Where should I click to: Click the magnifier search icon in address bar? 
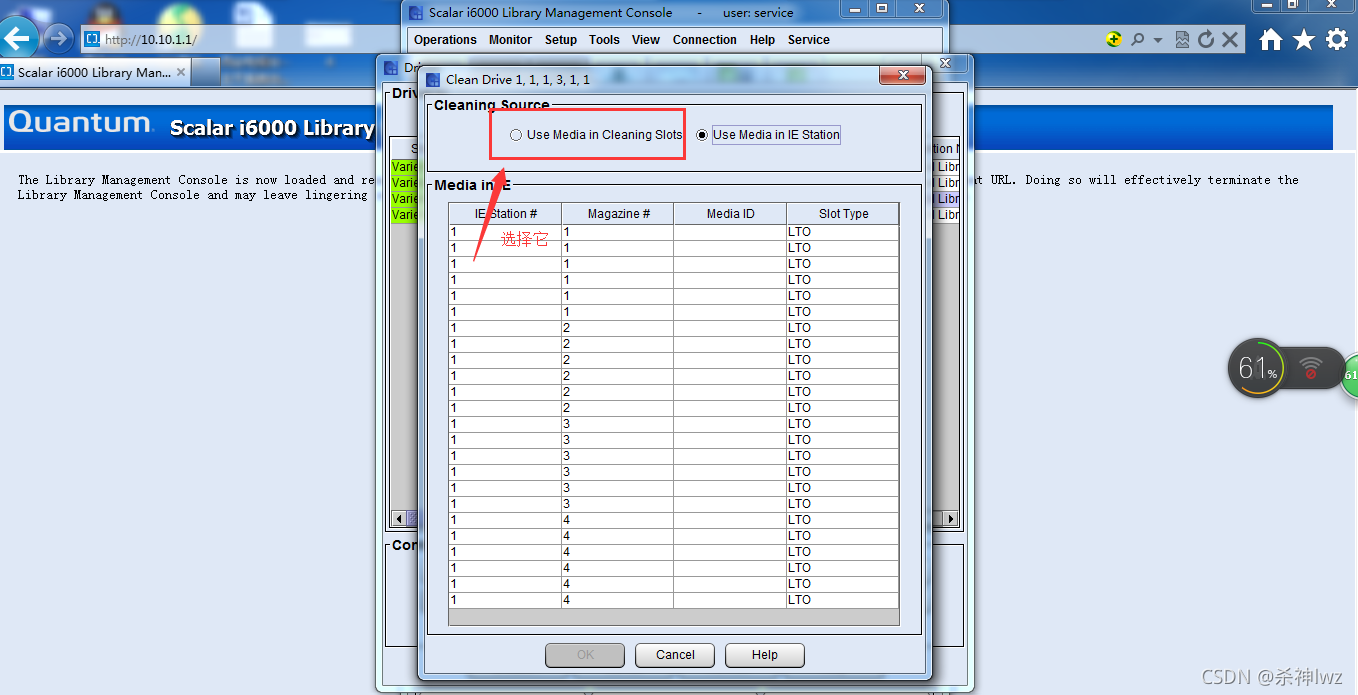coord(1137,39)
